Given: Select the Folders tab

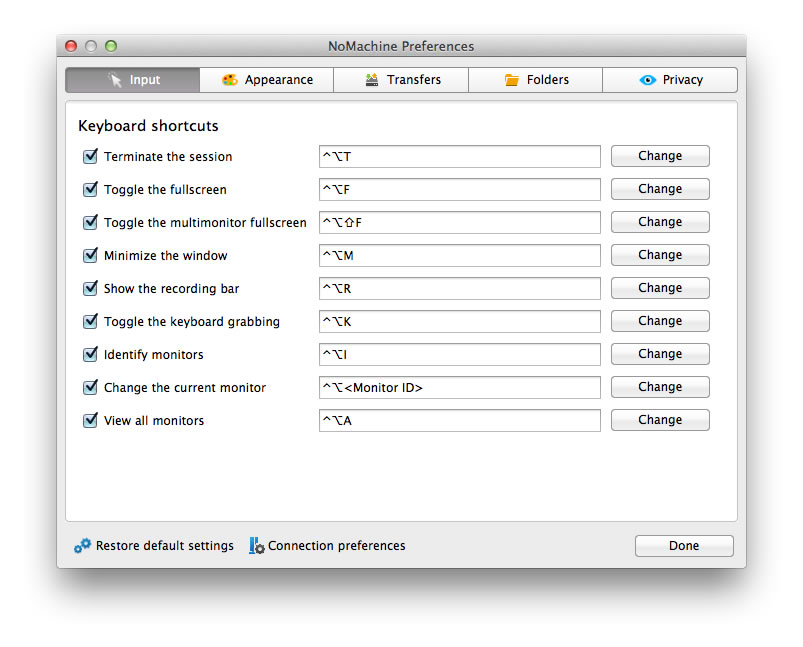Looking at the screenshot, I should pyautogui.click(x=535, y=80).
